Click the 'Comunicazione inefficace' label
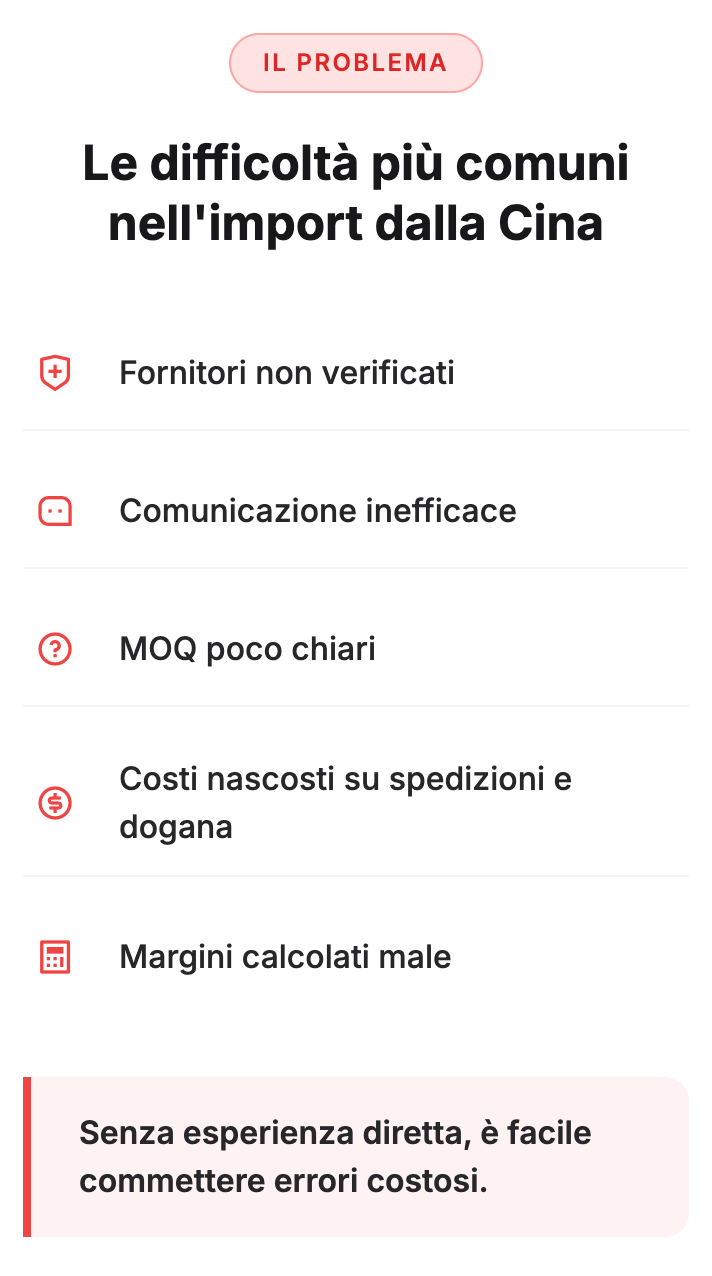The height and width of the screenshot is (1276, 712). tap(318, 511)
